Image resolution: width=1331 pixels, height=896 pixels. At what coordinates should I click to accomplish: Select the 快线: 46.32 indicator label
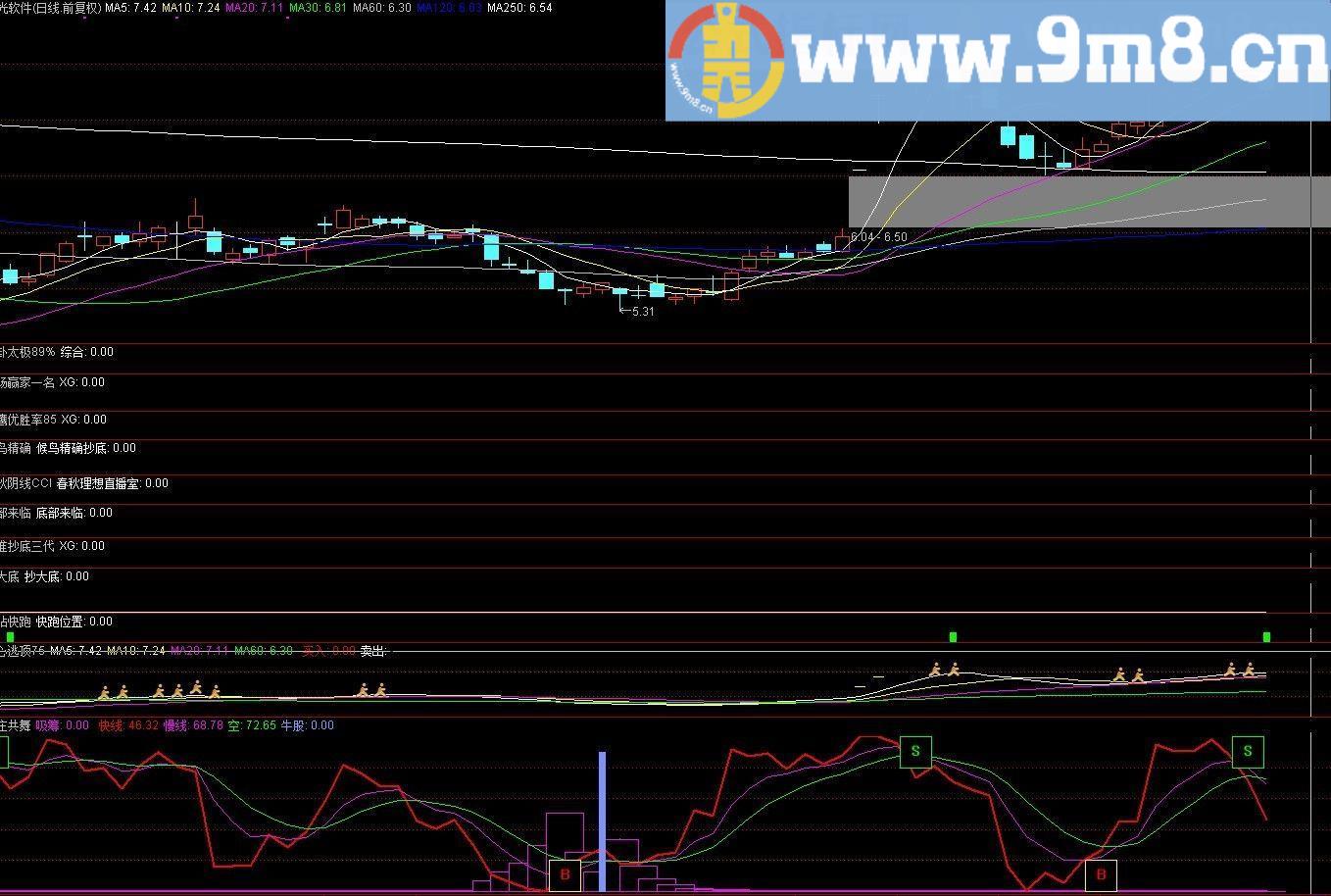[x=128, y=726]
